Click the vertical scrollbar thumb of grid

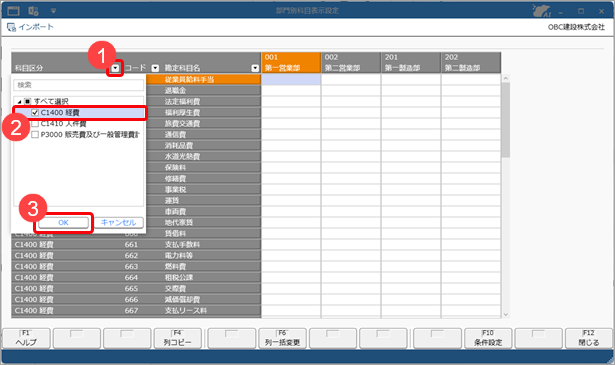coord(506,120)
